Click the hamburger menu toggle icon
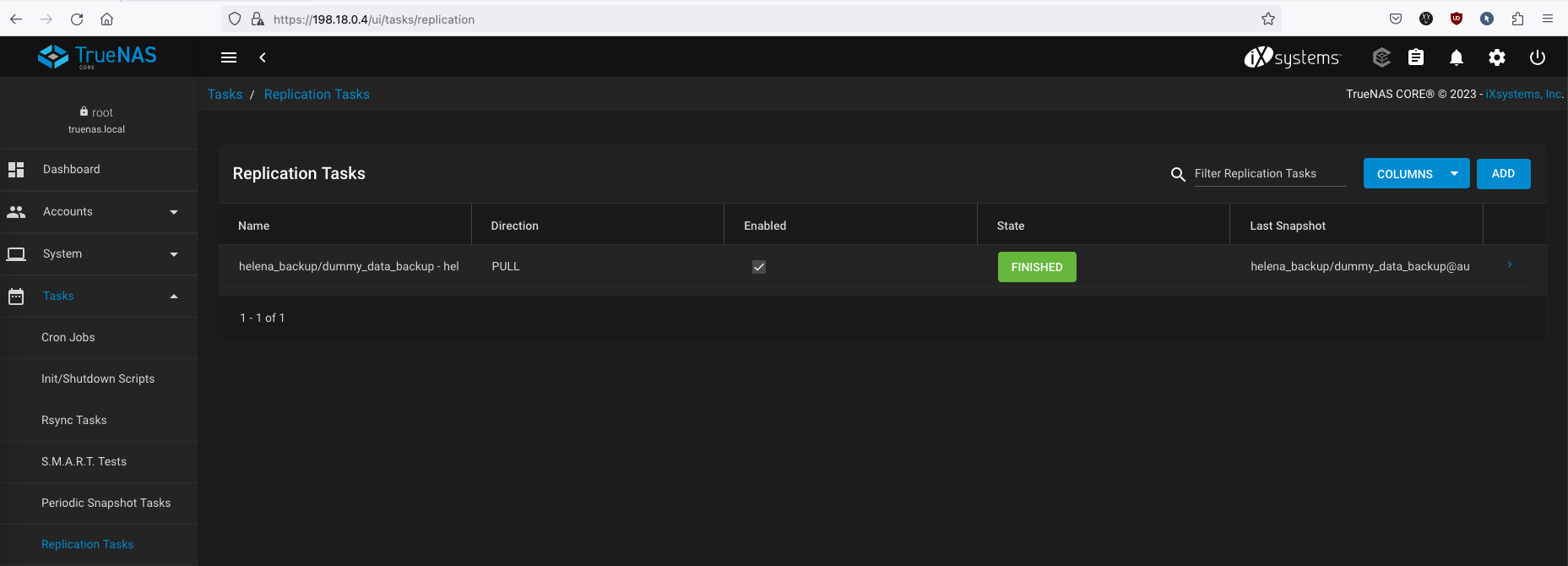 click(228, 57)
